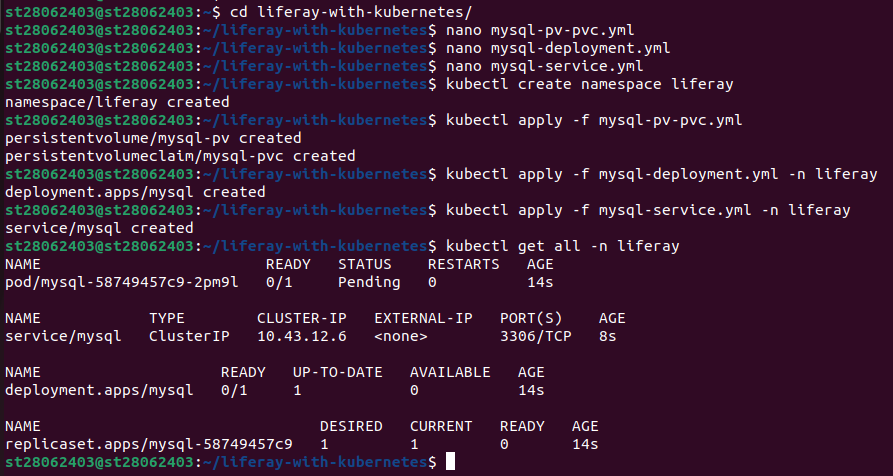The height and width of the screenshot is (476, 893).
Task: Click the pod READY value '0/1'
Action: [x=279, y=282]
